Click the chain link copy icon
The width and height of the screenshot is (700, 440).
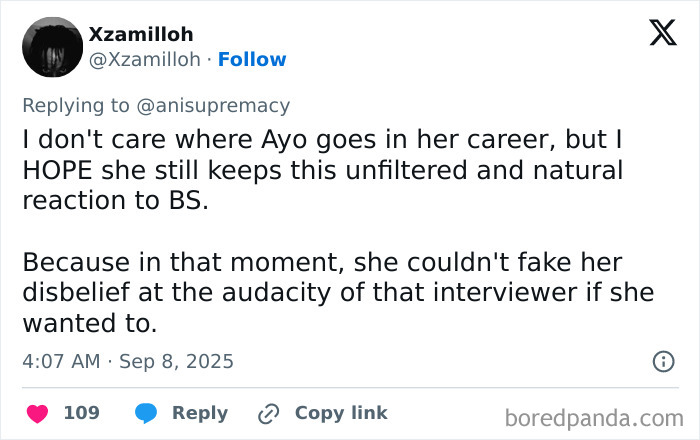click(x=268, y=413)
